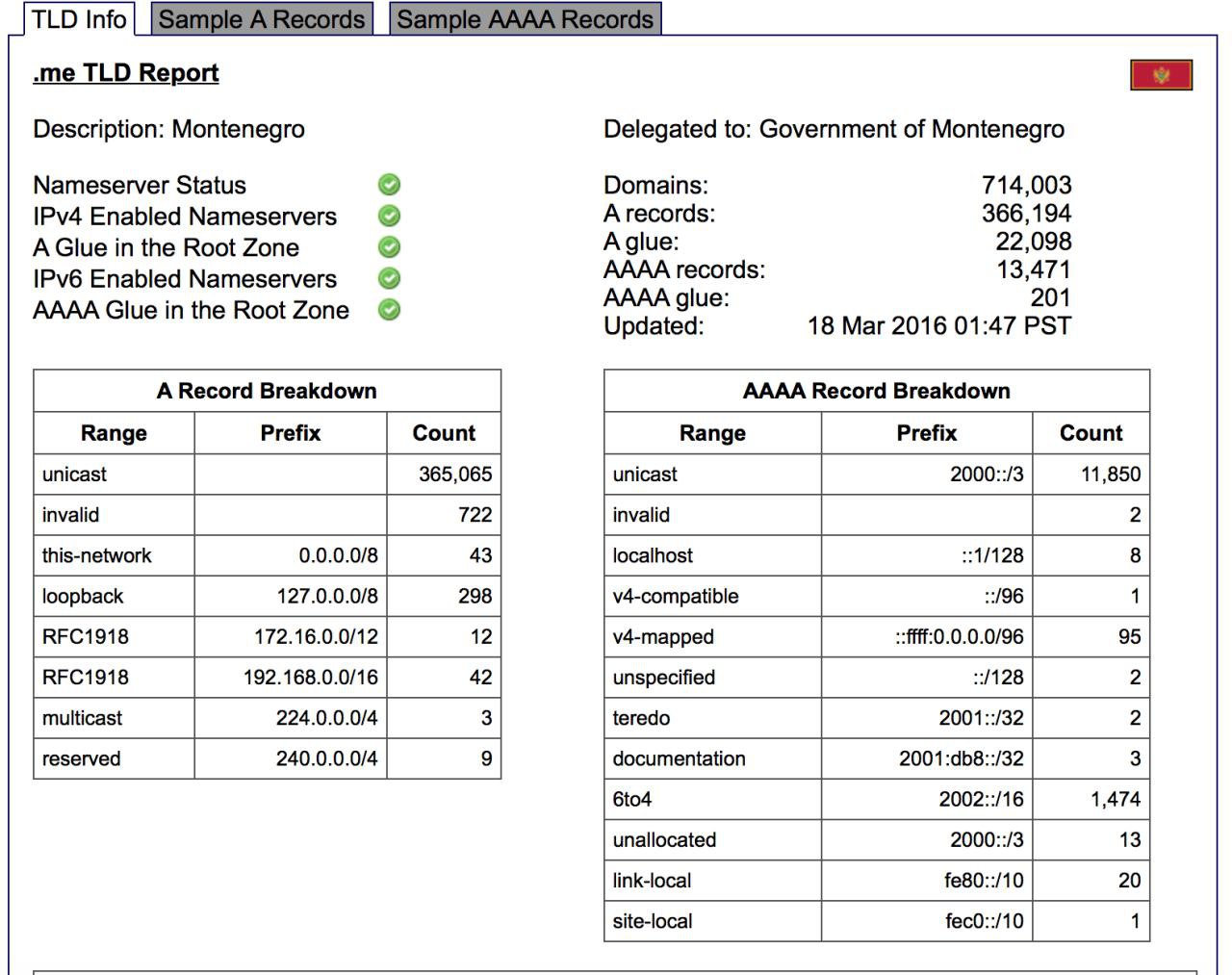
Task: Switch to the Sample A Records tab
Action: (262, 19)
